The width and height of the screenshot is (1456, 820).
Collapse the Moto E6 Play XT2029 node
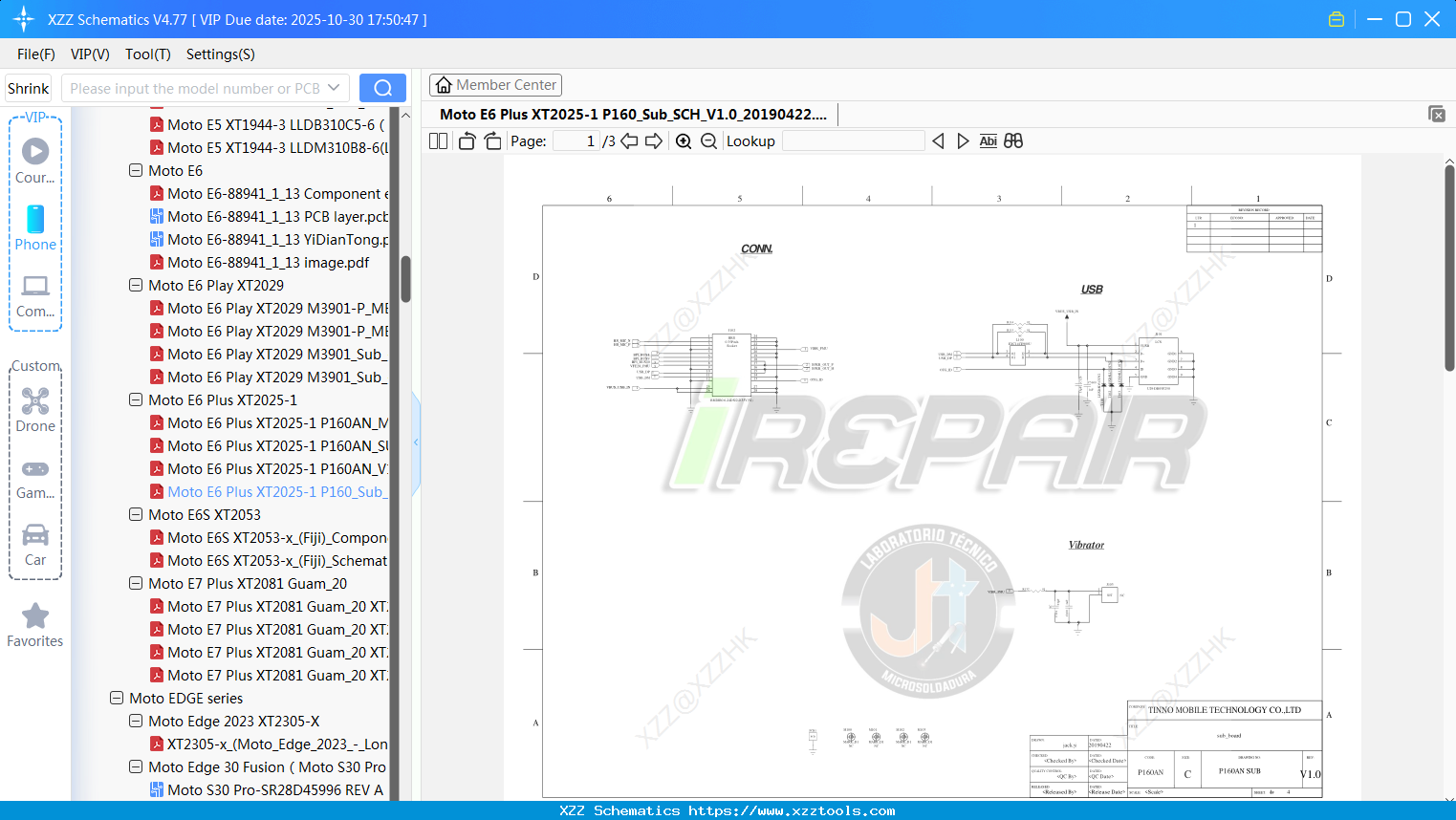point(136,286)
